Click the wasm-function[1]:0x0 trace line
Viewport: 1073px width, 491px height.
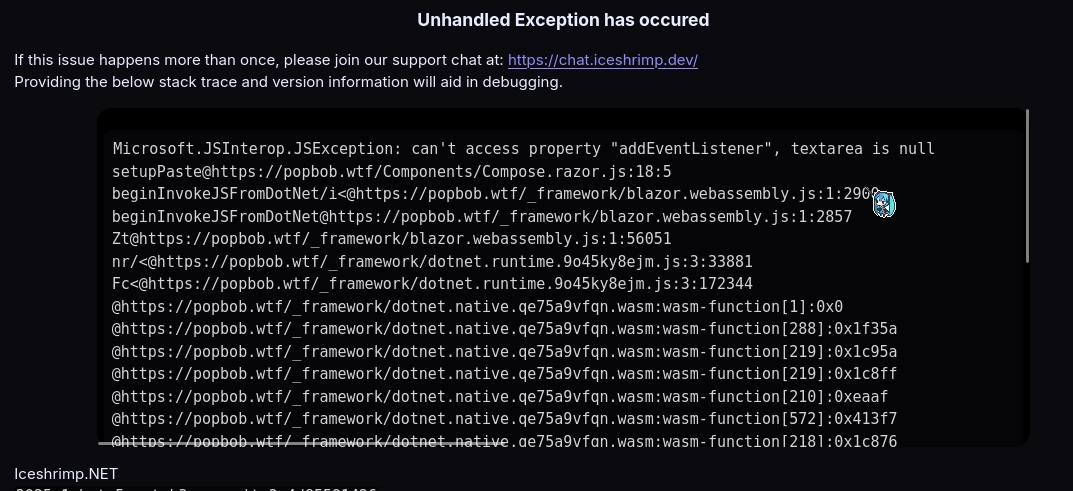click(477, 307)
